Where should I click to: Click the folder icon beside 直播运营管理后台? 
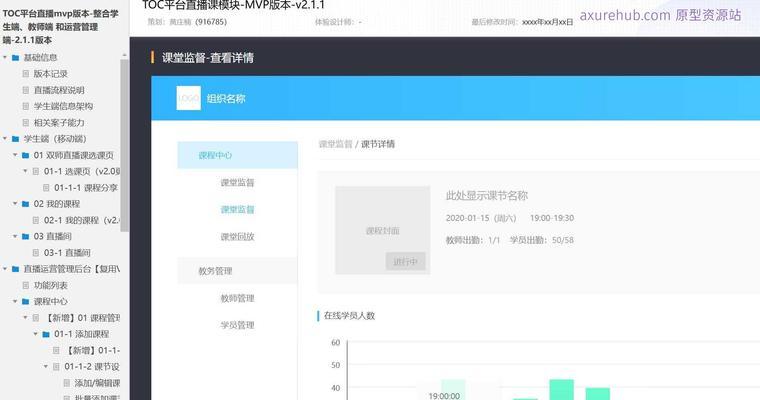pyautogui.click(x=16, y=269)
